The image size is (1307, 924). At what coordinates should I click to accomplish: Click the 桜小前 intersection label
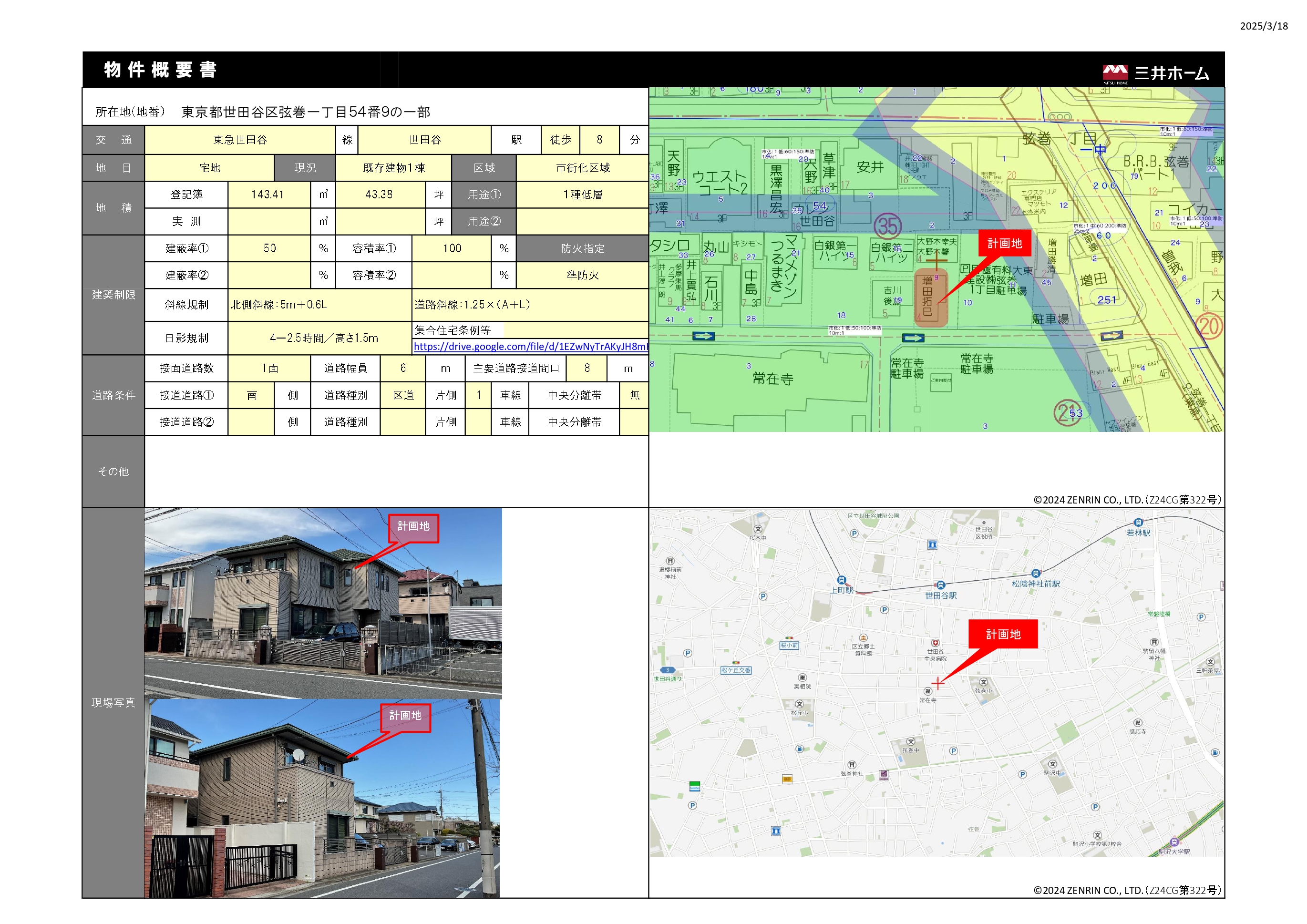coord(789,645)
